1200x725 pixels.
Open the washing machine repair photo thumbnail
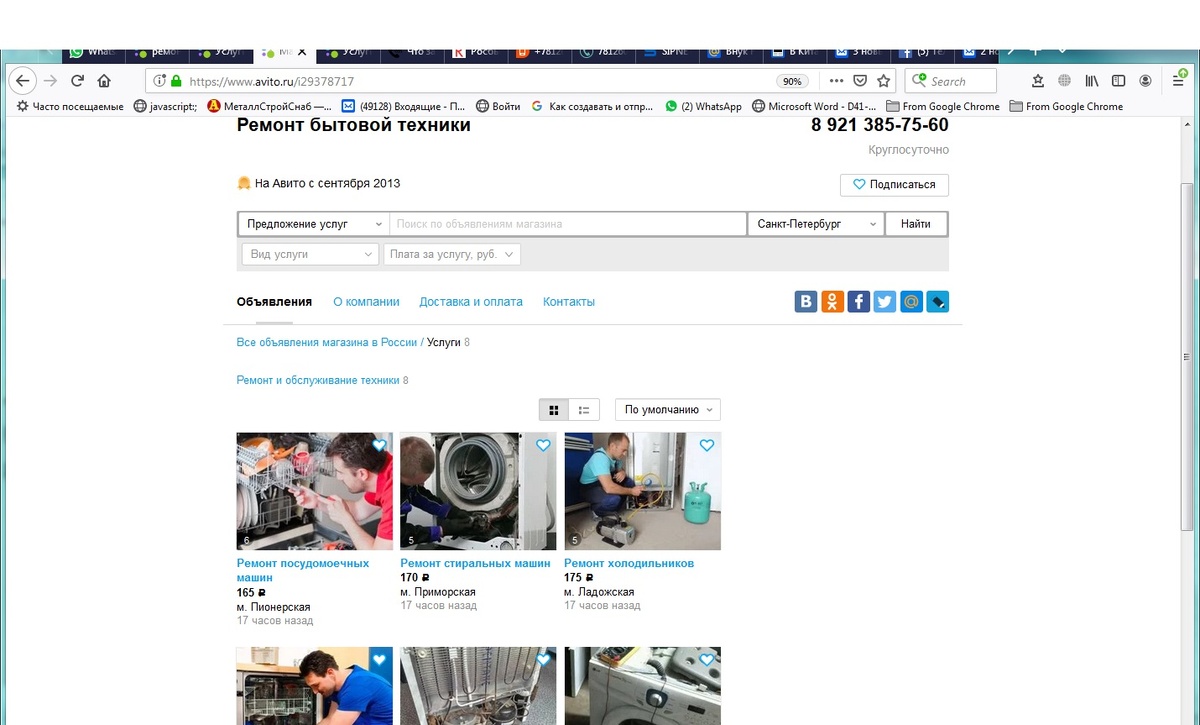pos(477,491)
